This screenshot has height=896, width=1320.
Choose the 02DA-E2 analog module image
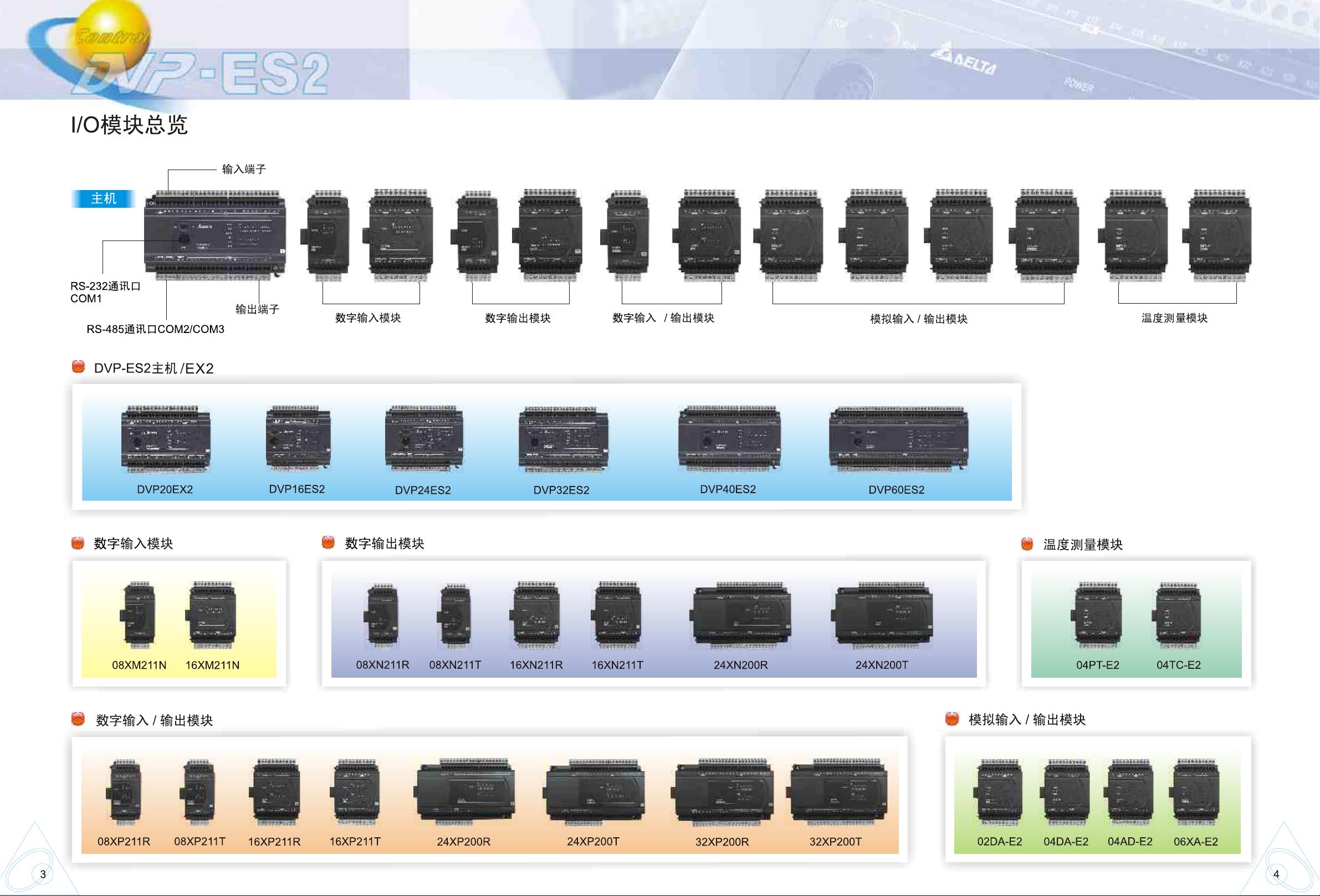point(999,793)
